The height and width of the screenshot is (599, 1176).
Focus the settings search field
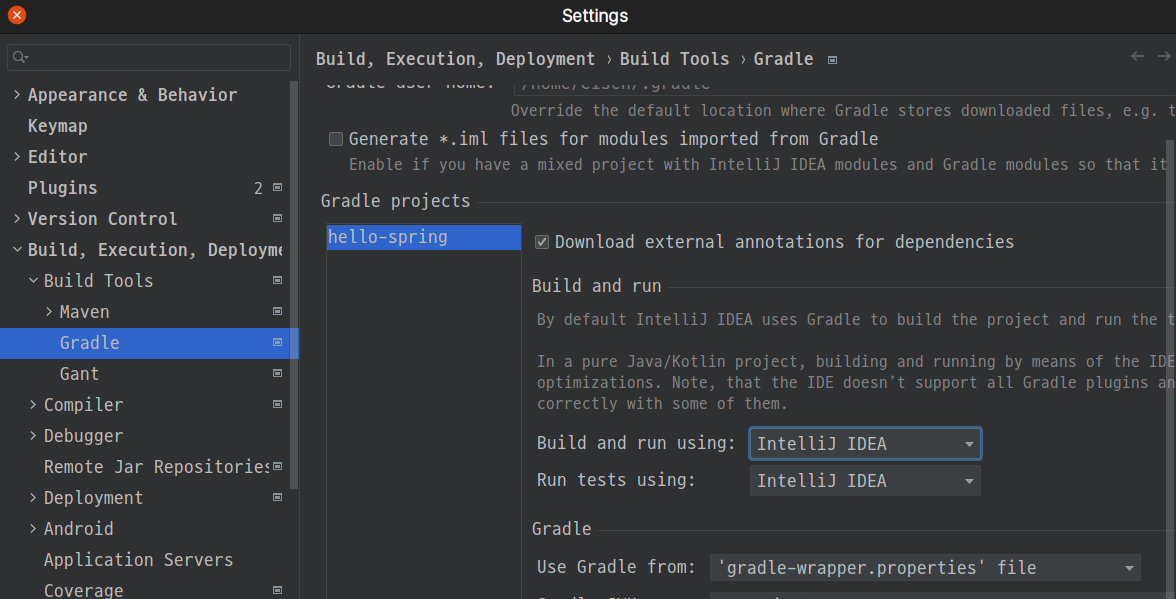coord(148,58)
